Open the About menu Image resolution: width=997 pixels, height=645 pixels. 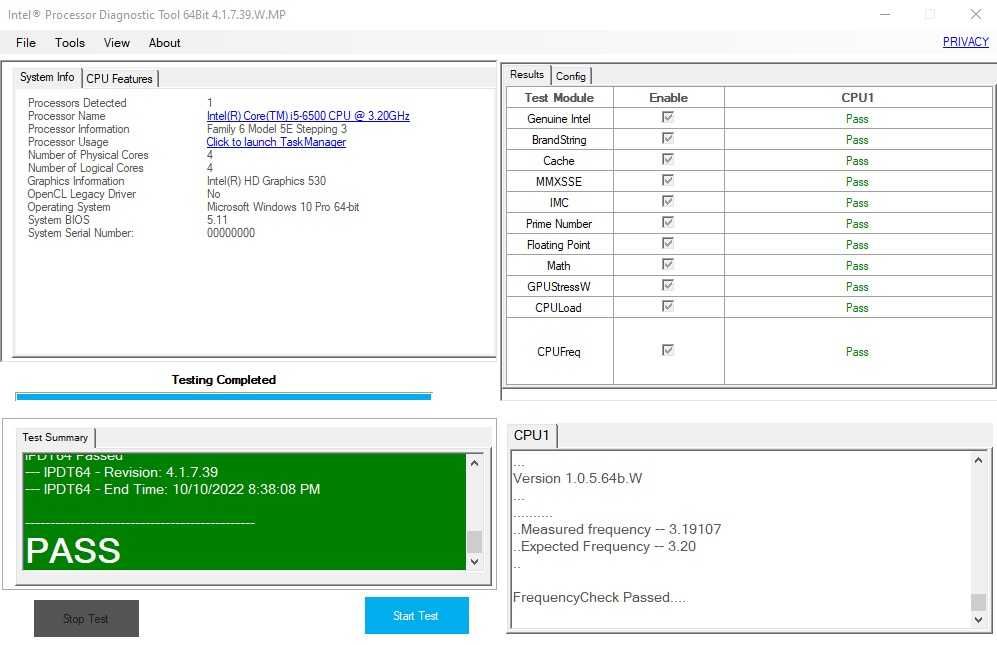pos(164,43)
